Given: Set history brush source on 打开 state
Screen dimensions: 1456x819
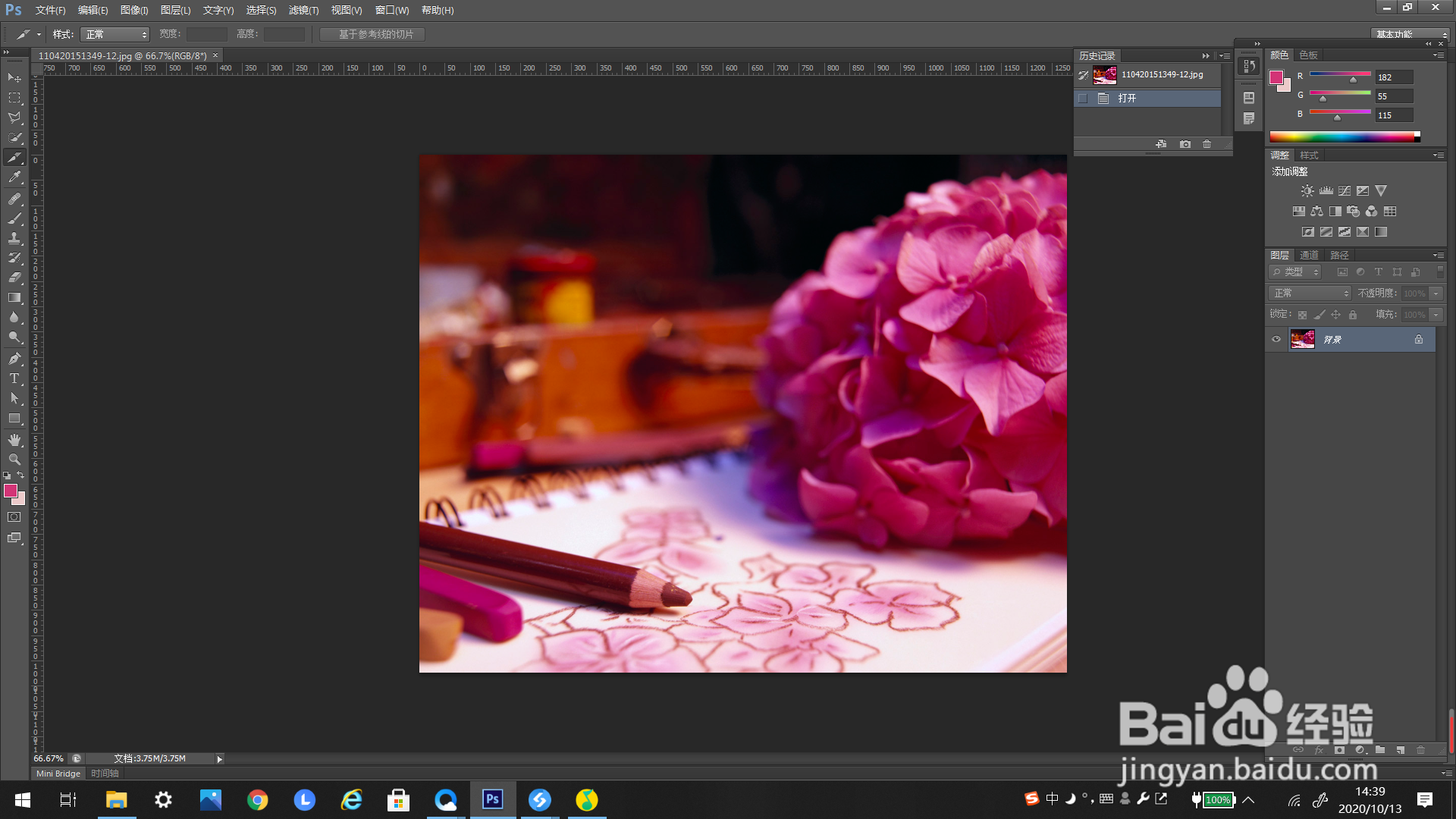Looking at the screenshot, I should tap(1083, 99).
